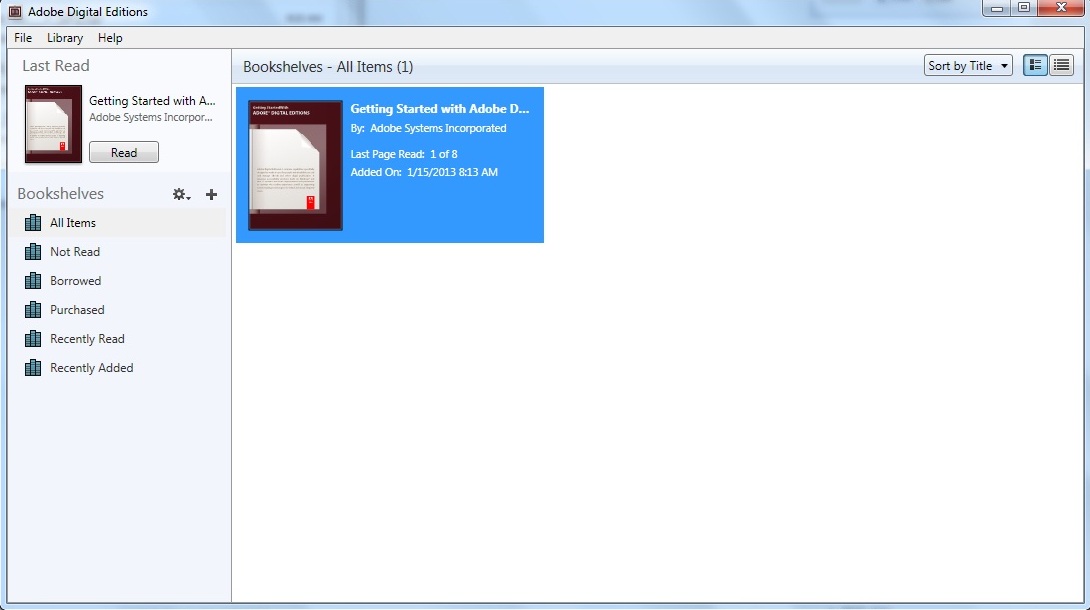Click 'By: Adobe Systems Incorporated' in book card
The width and height of the screenshot is (1090, 610).
pyautogui.click(x=428, y=128)
